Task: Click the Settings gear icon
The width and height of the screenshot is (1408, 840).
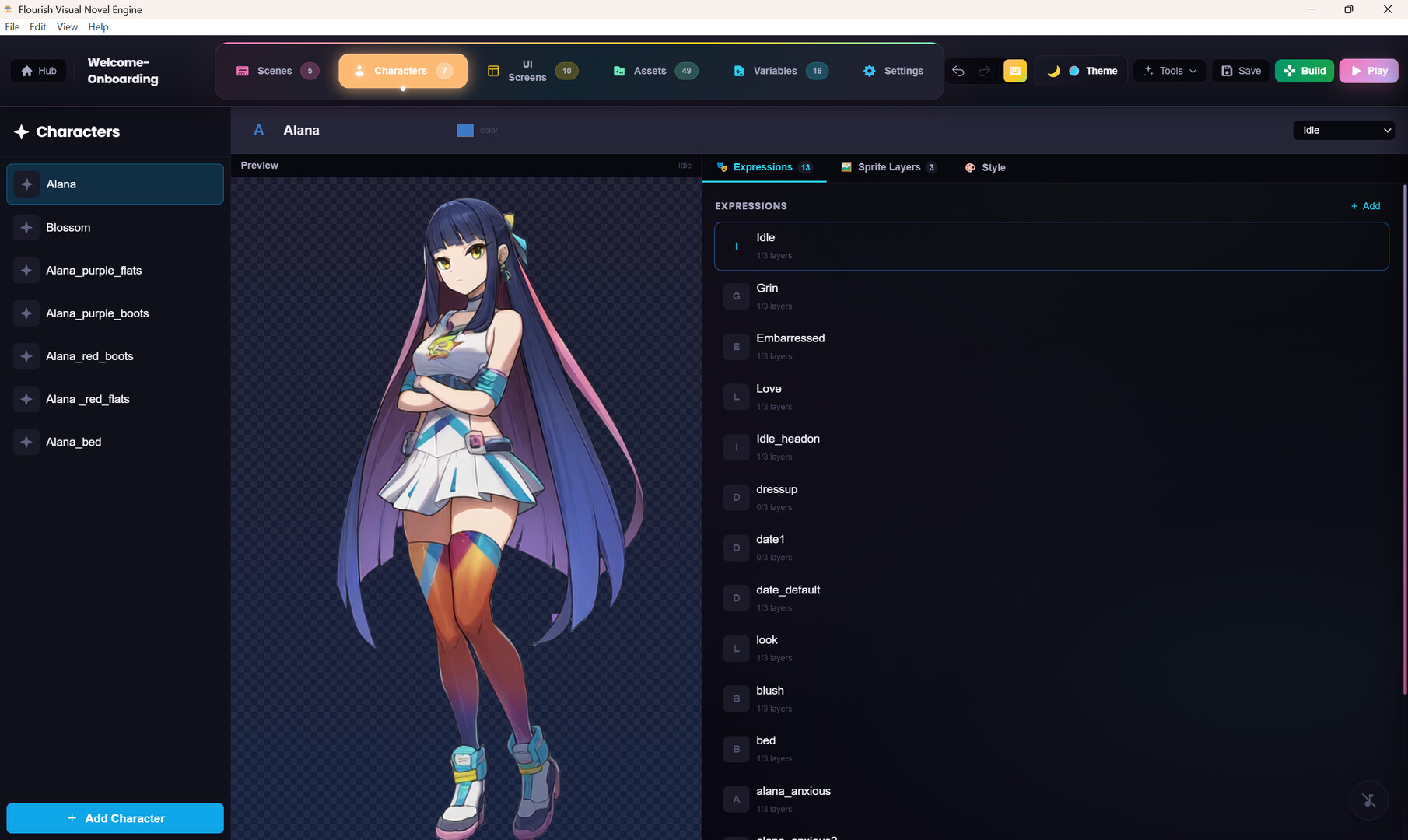Action: (869, 71)
